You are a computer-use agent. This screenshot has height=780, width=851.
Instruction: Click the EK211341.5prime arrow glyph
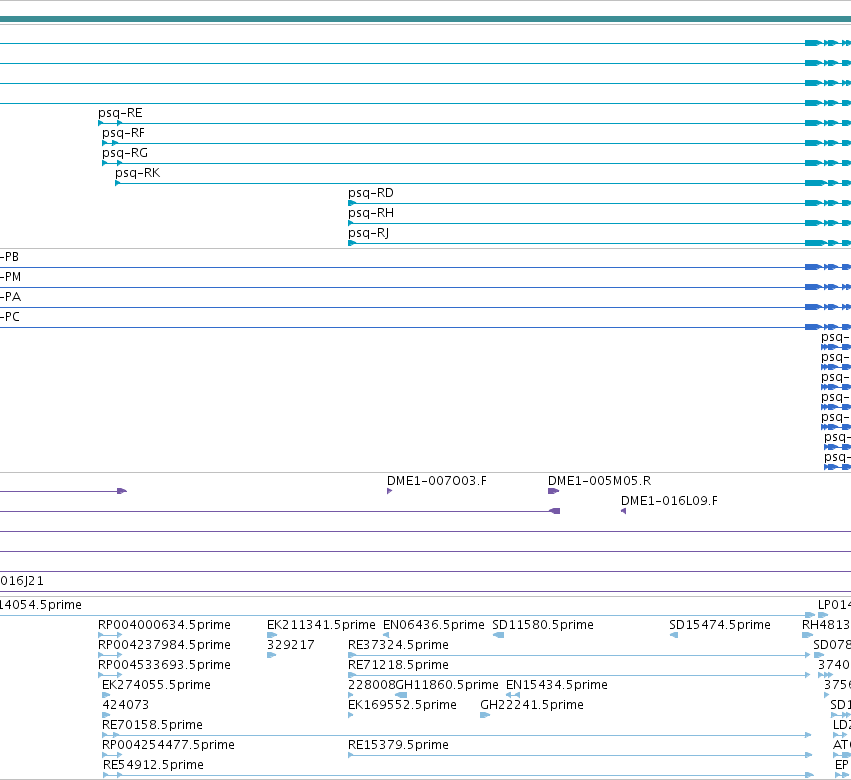[x=272, y=635]
